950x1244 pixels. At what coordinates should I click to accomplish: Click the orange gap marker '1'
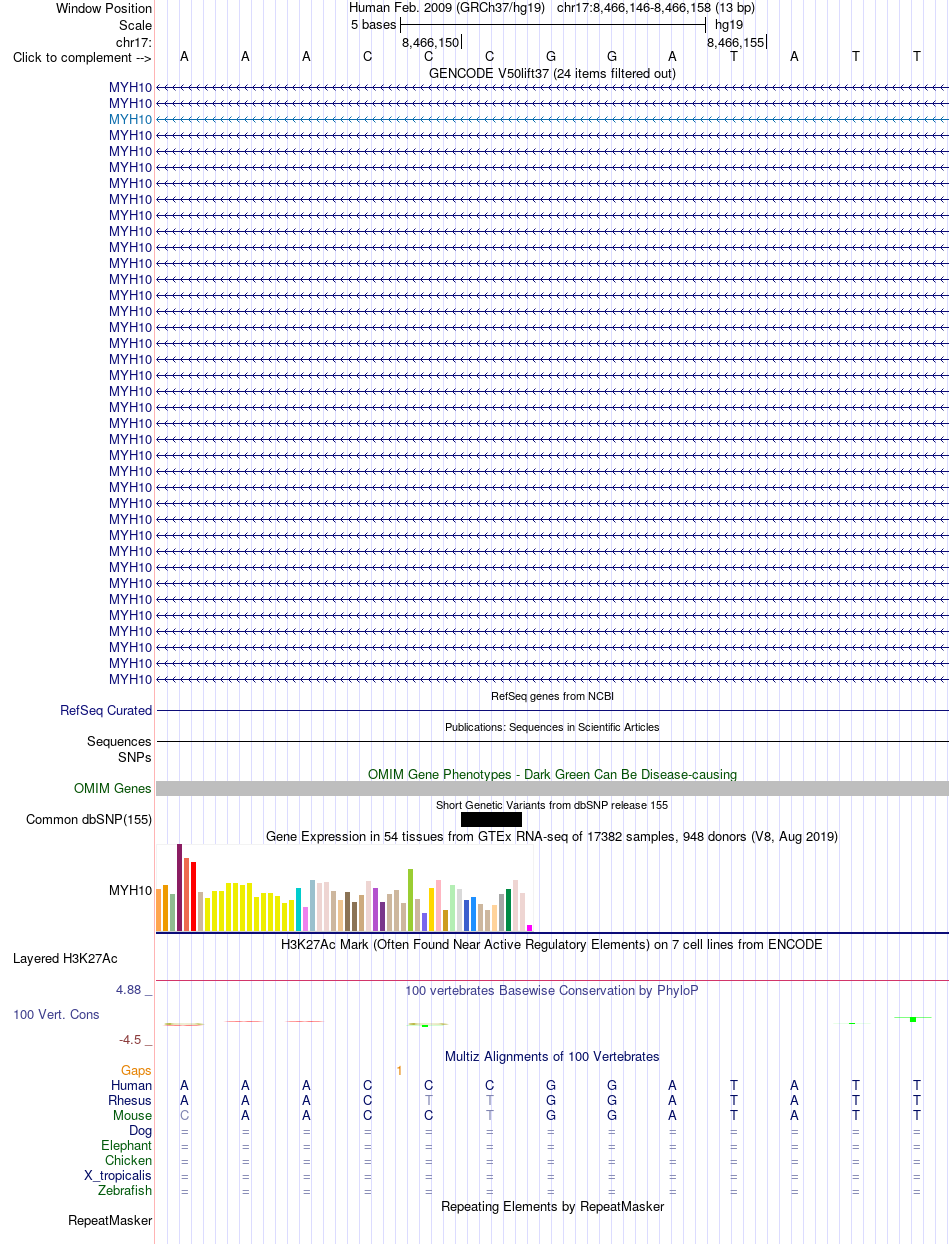[399, 1071]
